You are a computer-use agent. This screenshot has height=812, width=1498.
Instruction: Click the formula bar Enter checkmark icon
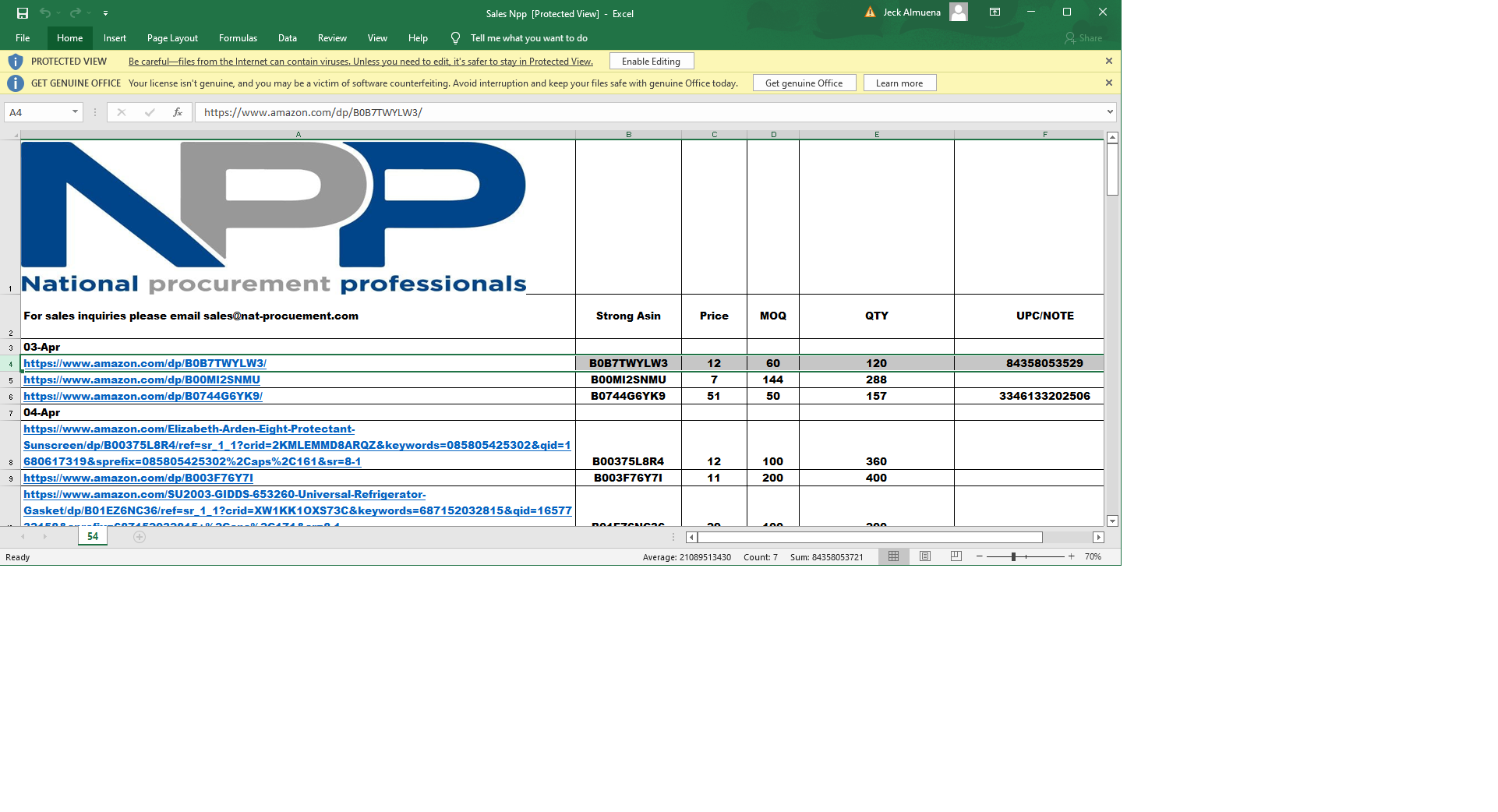pos(150,112)
